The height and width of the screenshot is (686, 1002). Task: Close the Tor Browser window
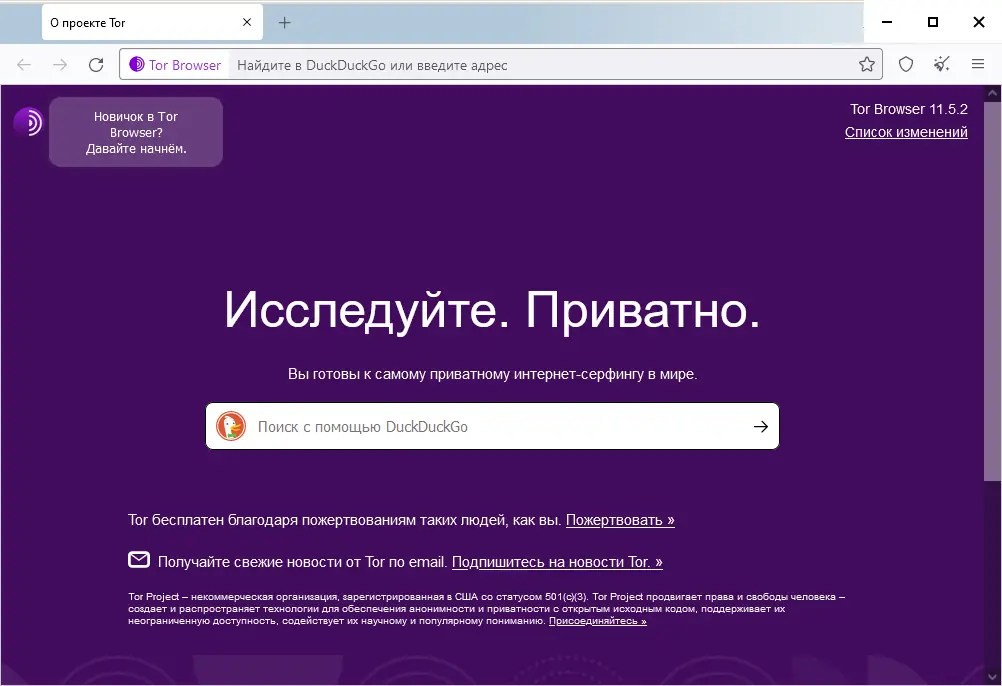click(x=978, y=22)
